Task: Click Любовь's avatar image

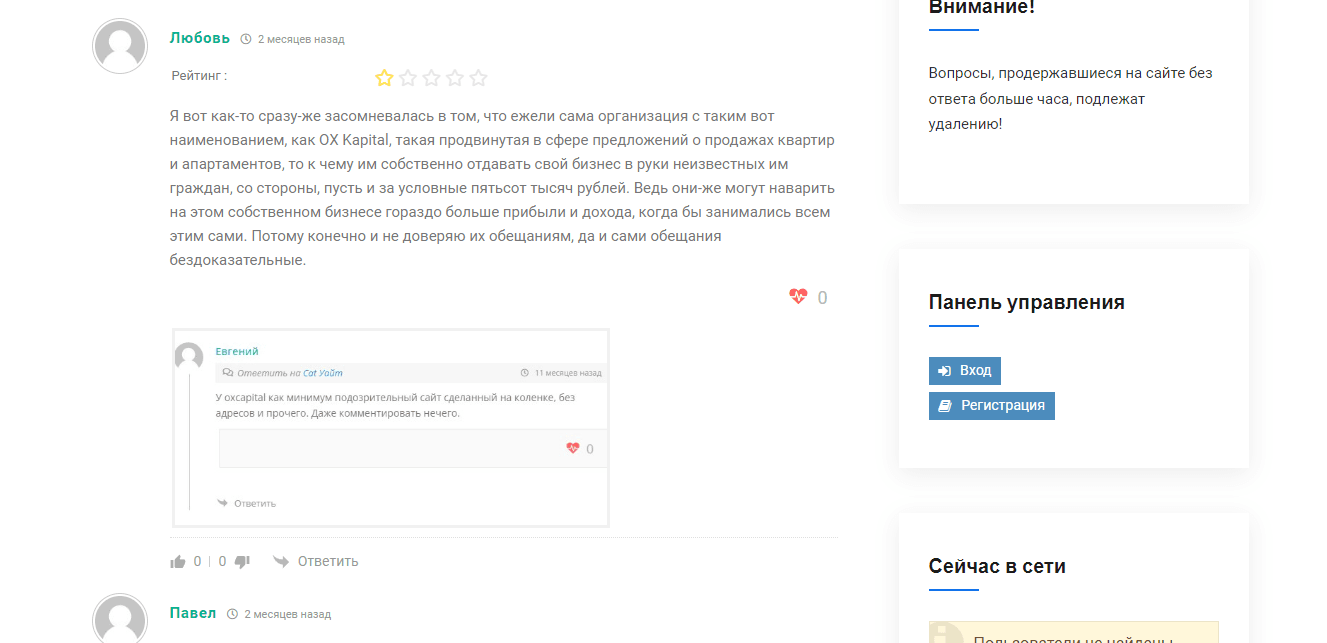Action: click(x=119, y=45)
